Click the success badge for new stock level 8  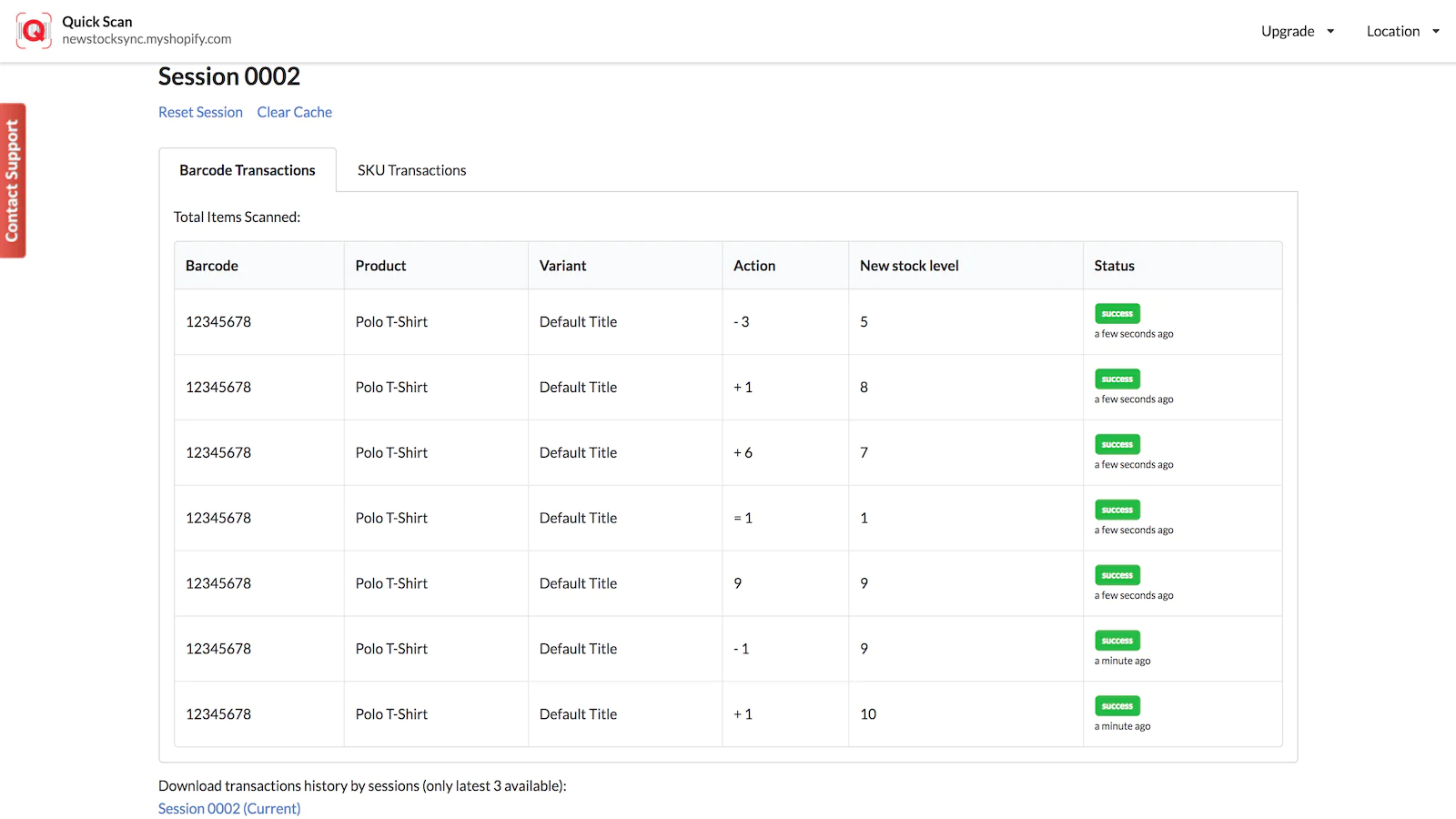[x=1117, y=379]
